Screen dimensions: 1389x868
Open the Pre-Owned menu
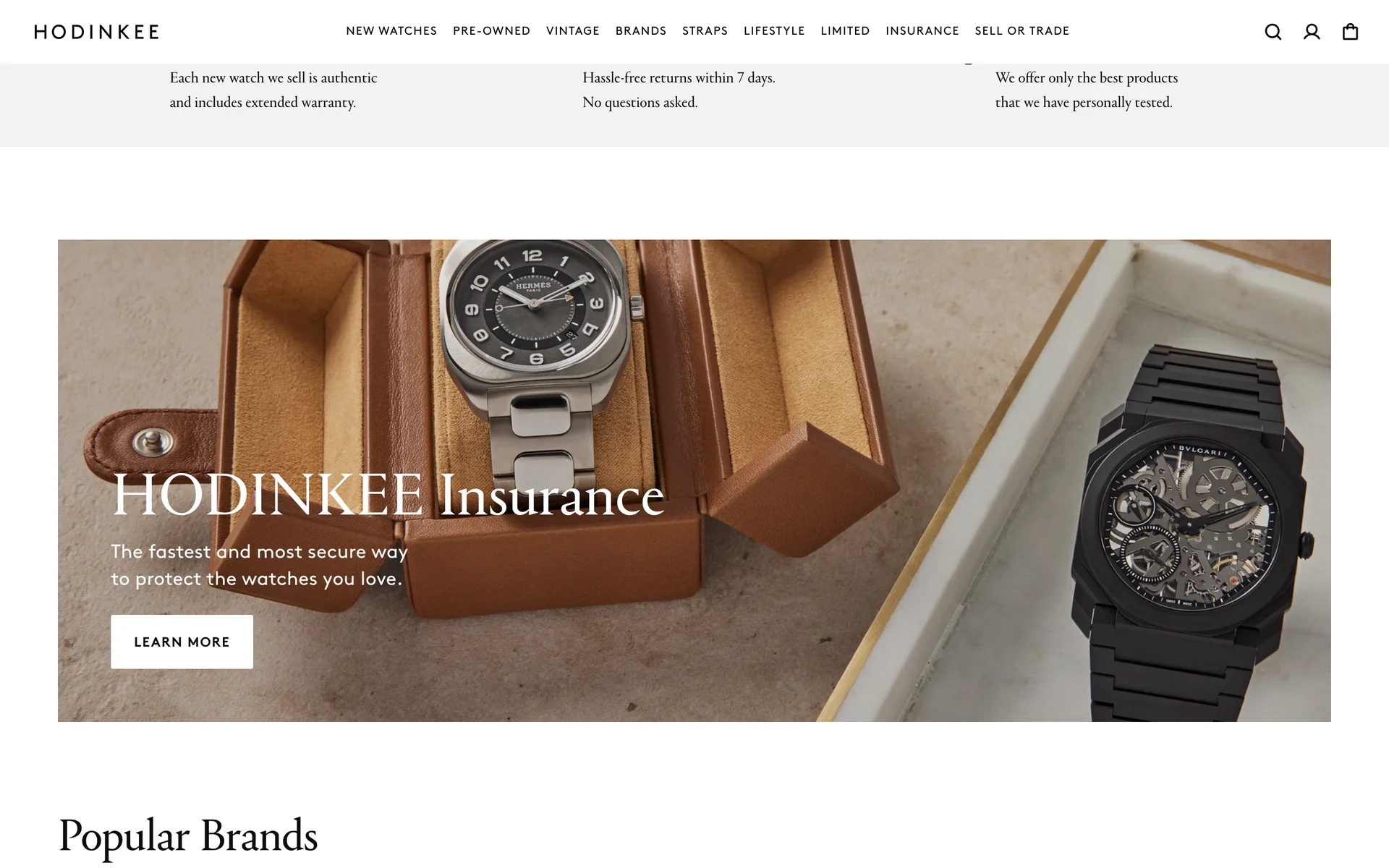coord(492,31)
